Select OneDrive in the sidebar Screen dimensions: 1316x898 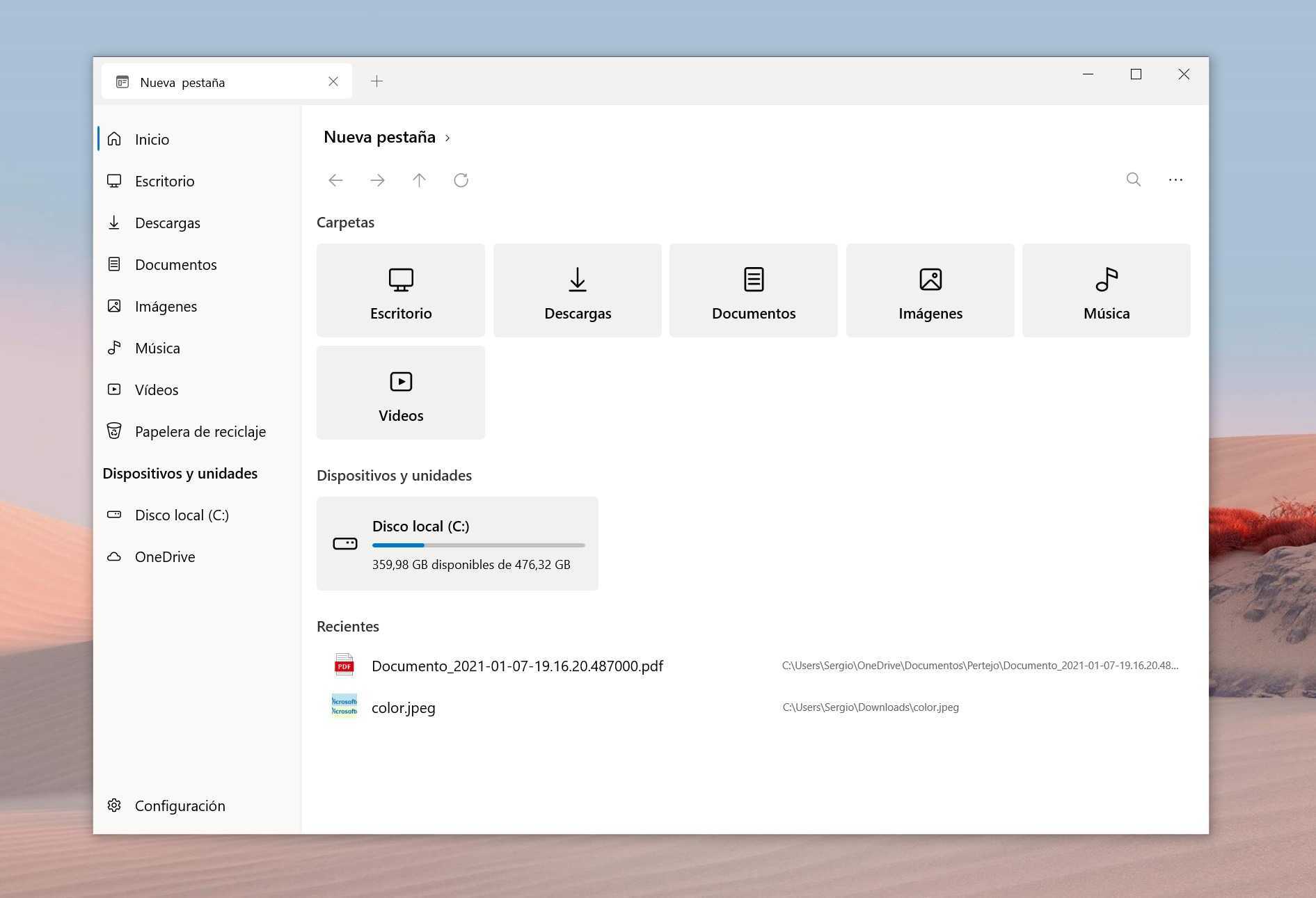[x=198, y=556]
